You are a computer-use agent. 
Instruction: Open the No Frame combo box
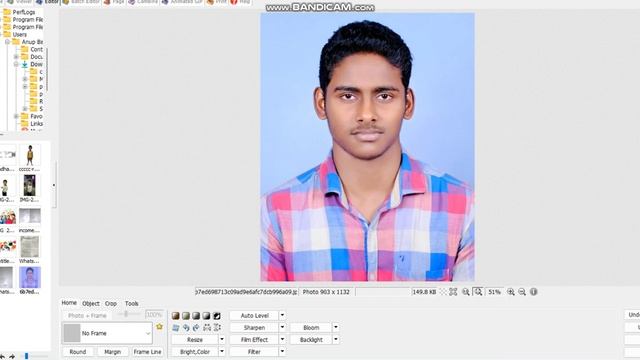[107, 333]
